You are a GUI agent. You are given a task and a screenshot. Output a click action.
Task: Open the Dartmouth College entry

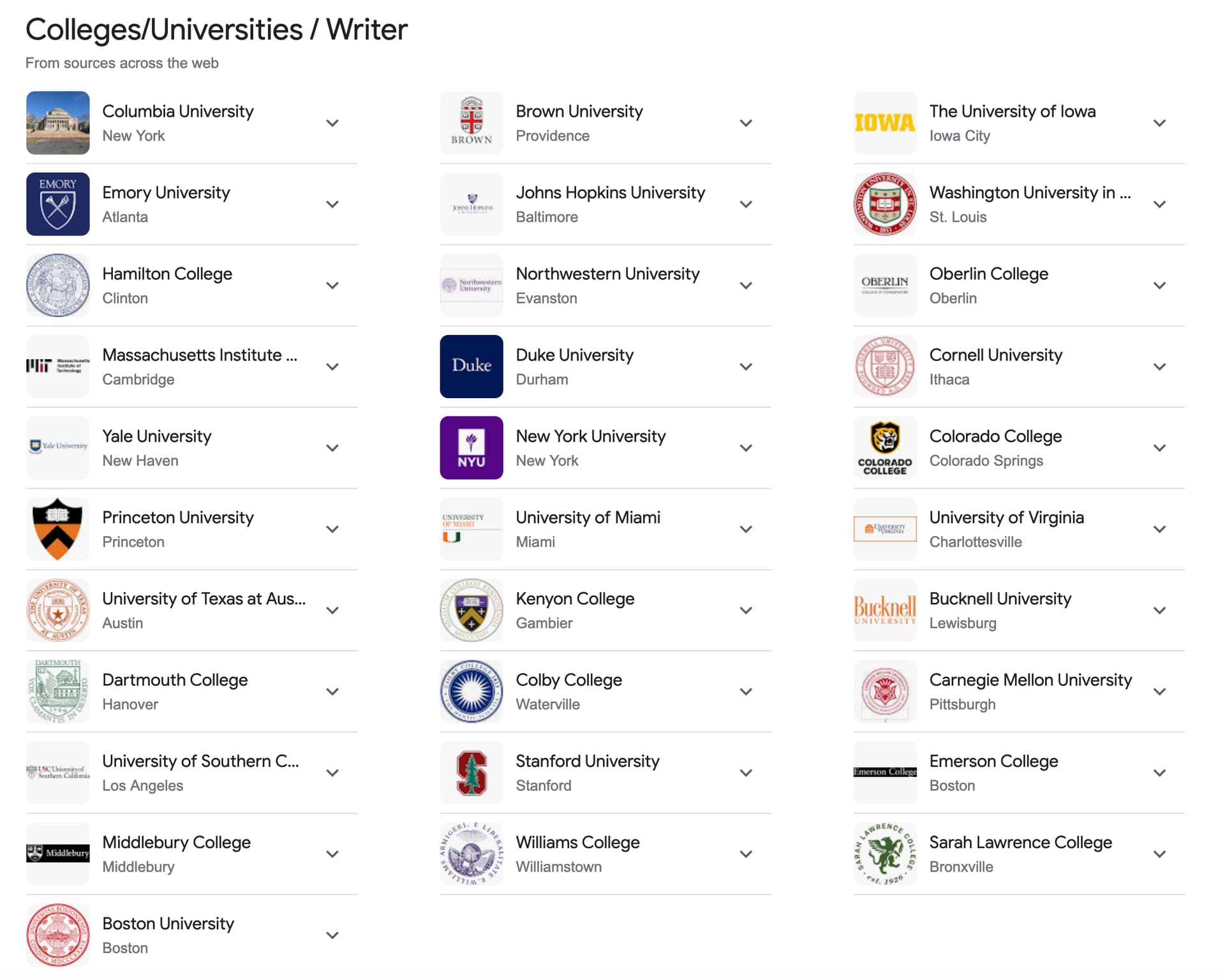[x=191, y=692]
